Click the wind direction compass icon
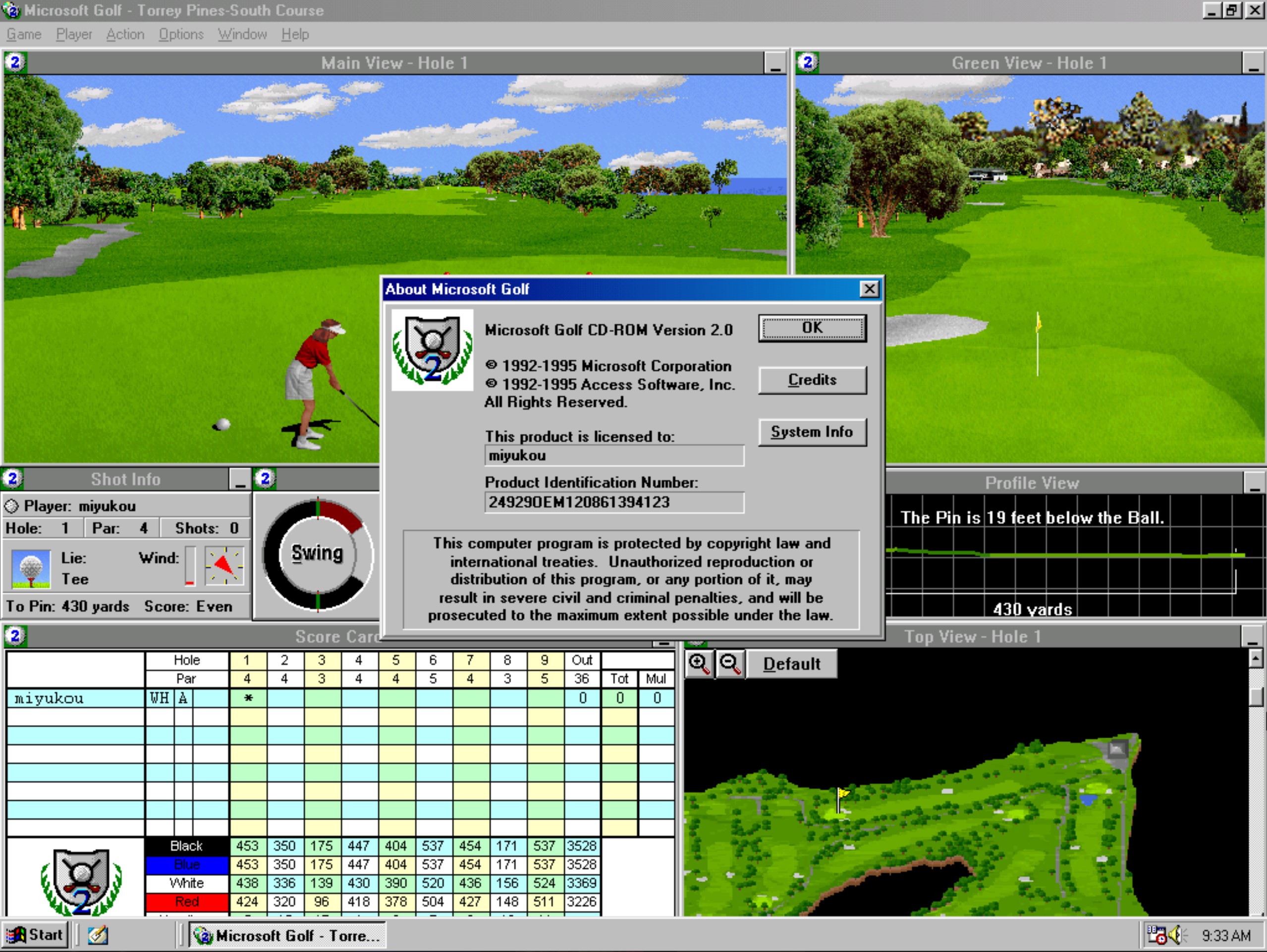This screenshot has width=1267, height=952. click(x=224, y=566)
